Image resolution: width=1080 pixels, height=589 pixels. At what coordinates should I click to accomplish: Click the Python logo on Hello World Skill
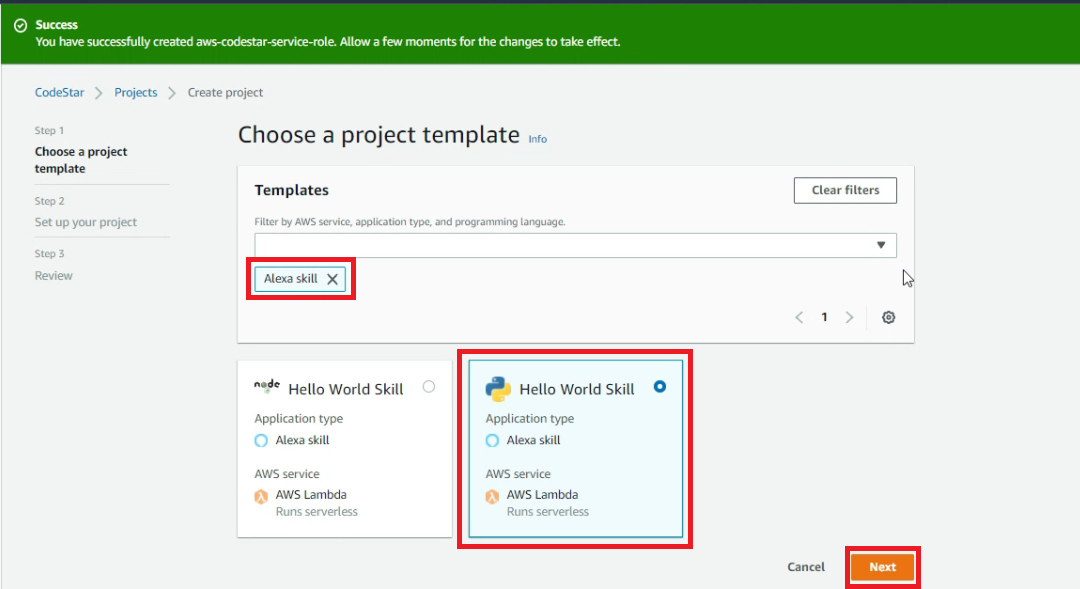(498, 389)
